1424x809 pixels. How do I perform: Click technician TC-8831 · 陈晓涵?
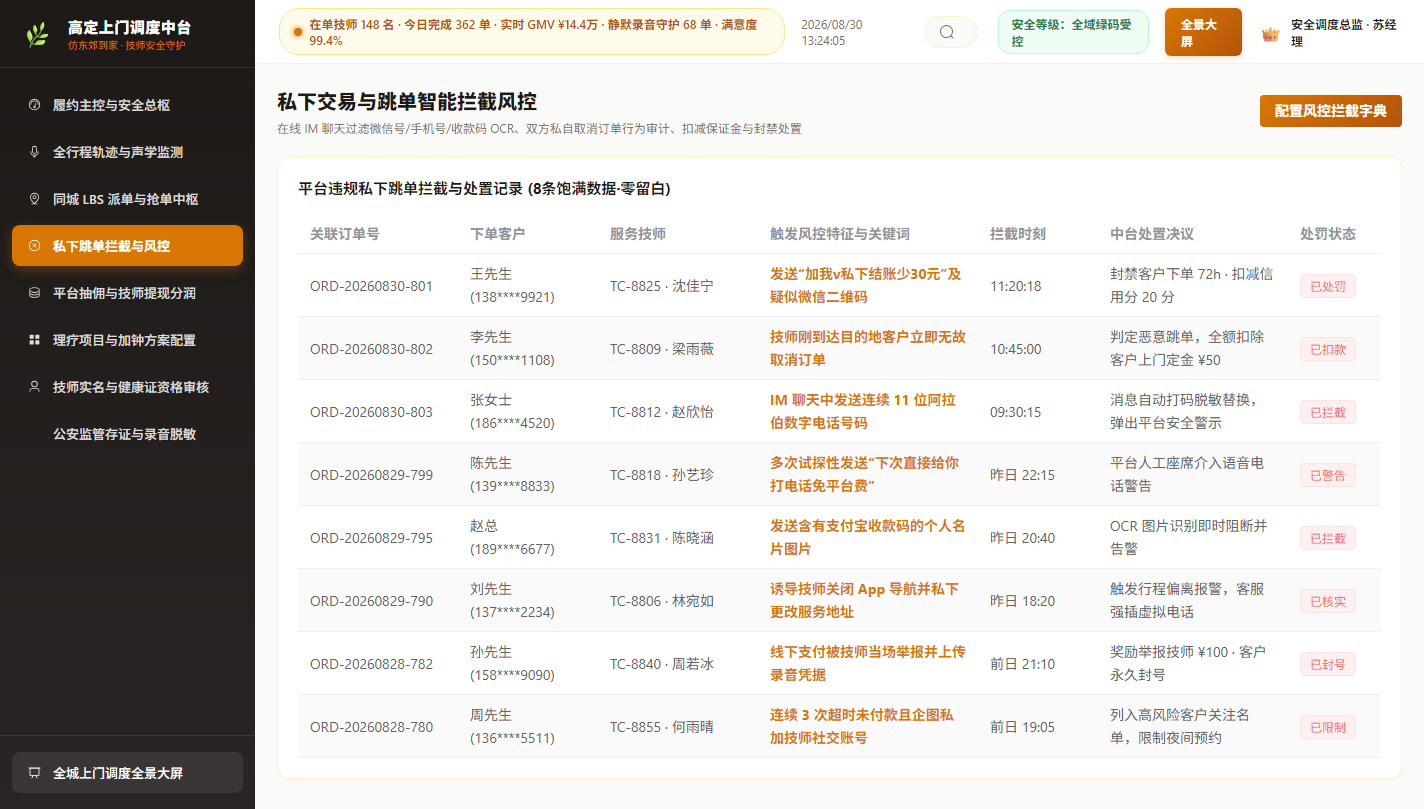coord(662,538)
